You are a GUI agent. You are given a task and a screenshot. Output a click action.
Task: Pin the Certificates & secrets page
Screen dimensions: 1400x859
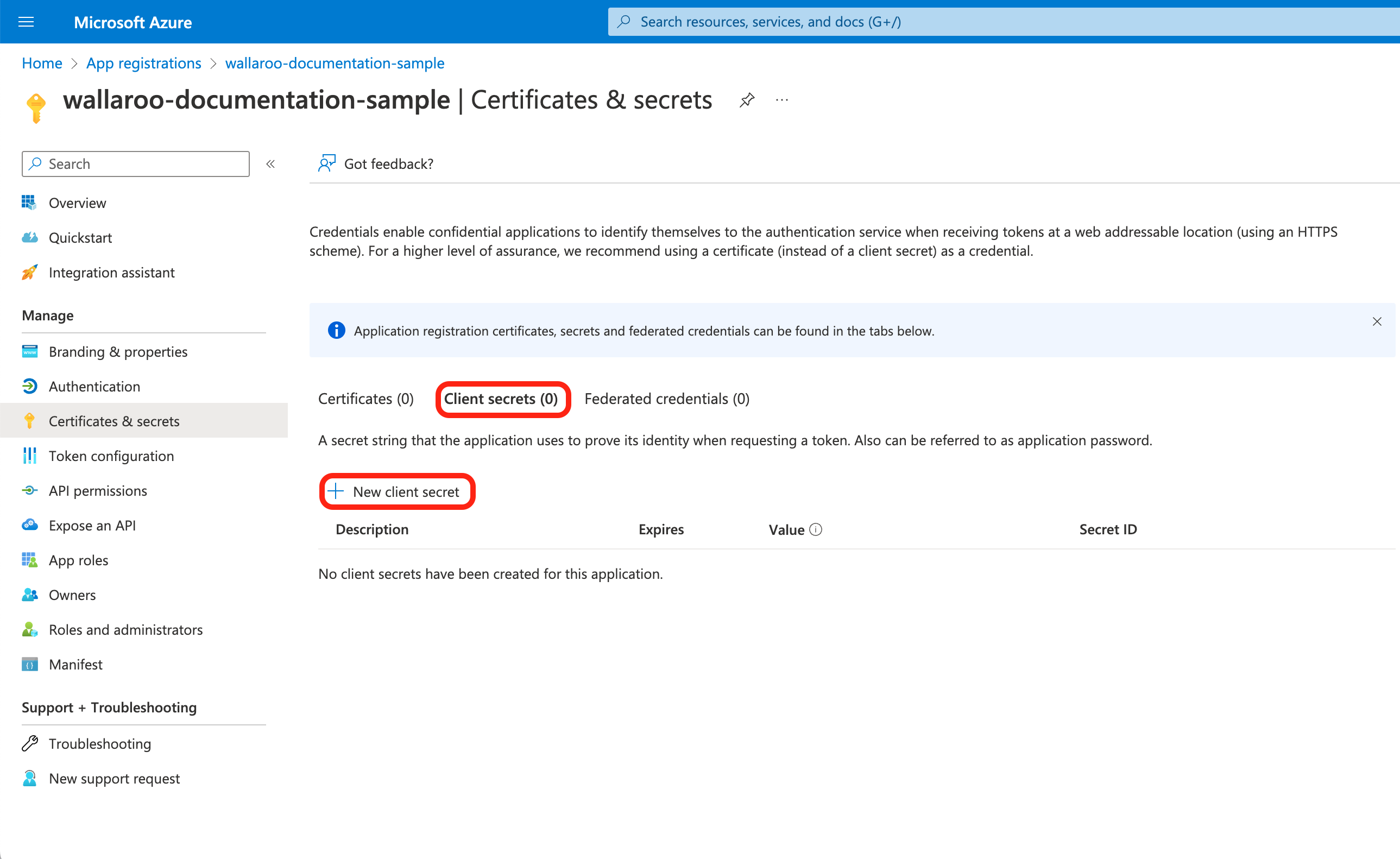747,100
